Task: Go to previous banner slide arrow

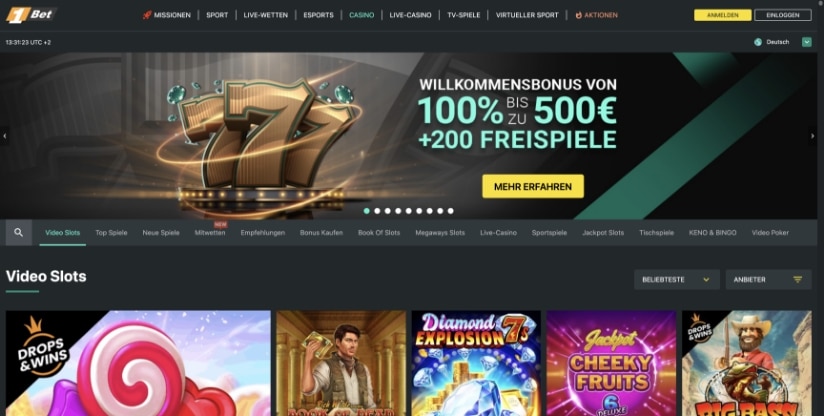Action: click(5, 136)
